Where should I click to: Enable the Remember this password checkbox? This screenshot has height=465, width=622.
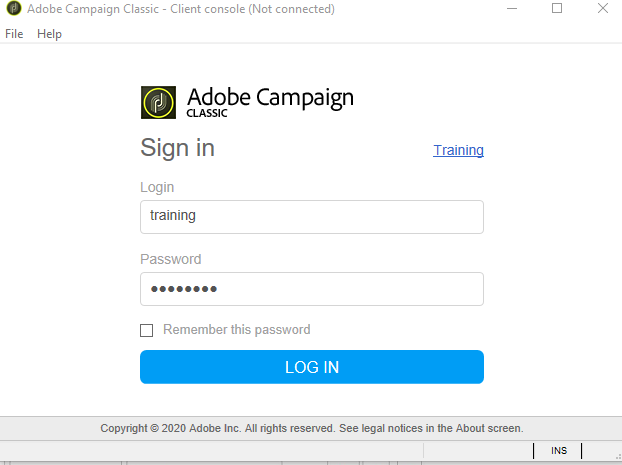click(147, 330)
